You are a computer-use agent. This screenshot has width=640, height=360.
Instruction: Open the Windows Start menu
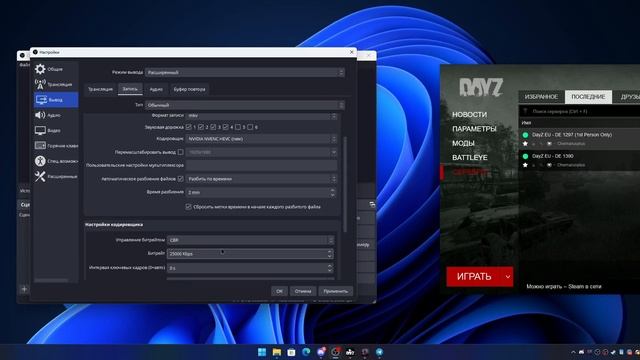click(x=262, y=352)
